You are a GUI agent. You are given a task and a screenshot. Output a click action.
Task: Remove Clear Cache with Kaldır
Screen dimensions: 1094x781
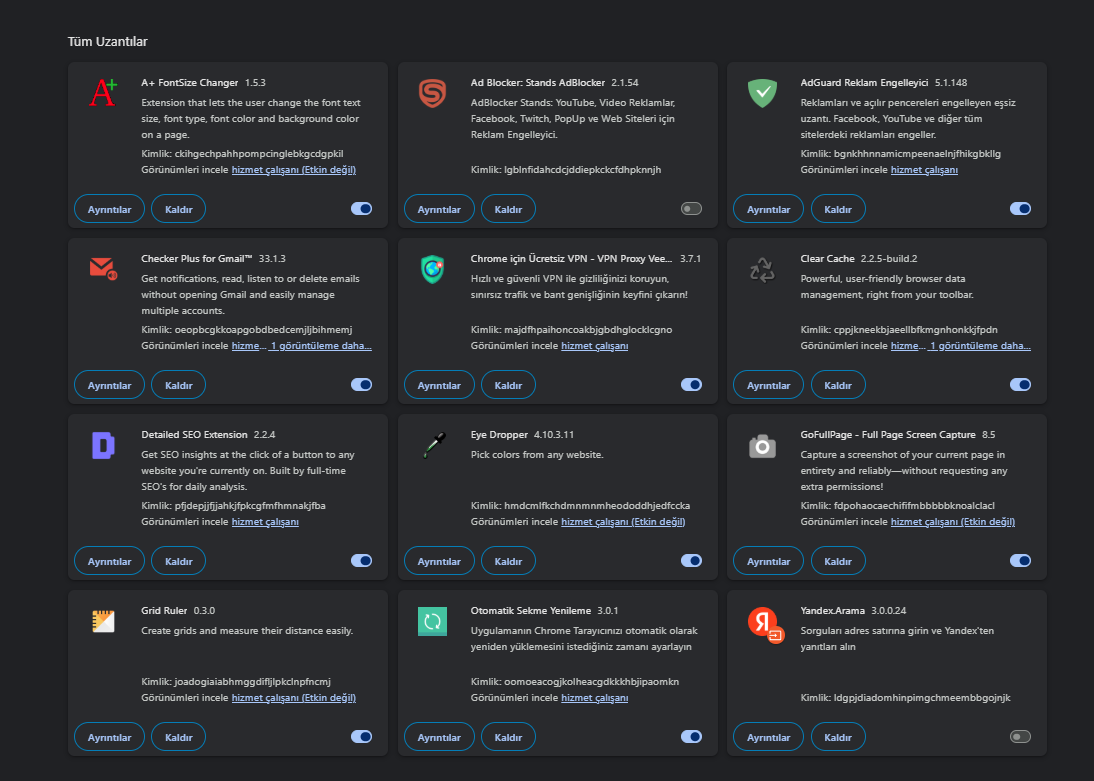838,385
